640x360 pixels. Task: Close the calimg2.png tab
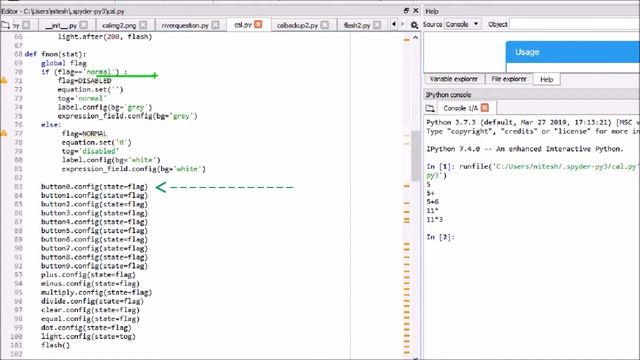coord(143,25)
